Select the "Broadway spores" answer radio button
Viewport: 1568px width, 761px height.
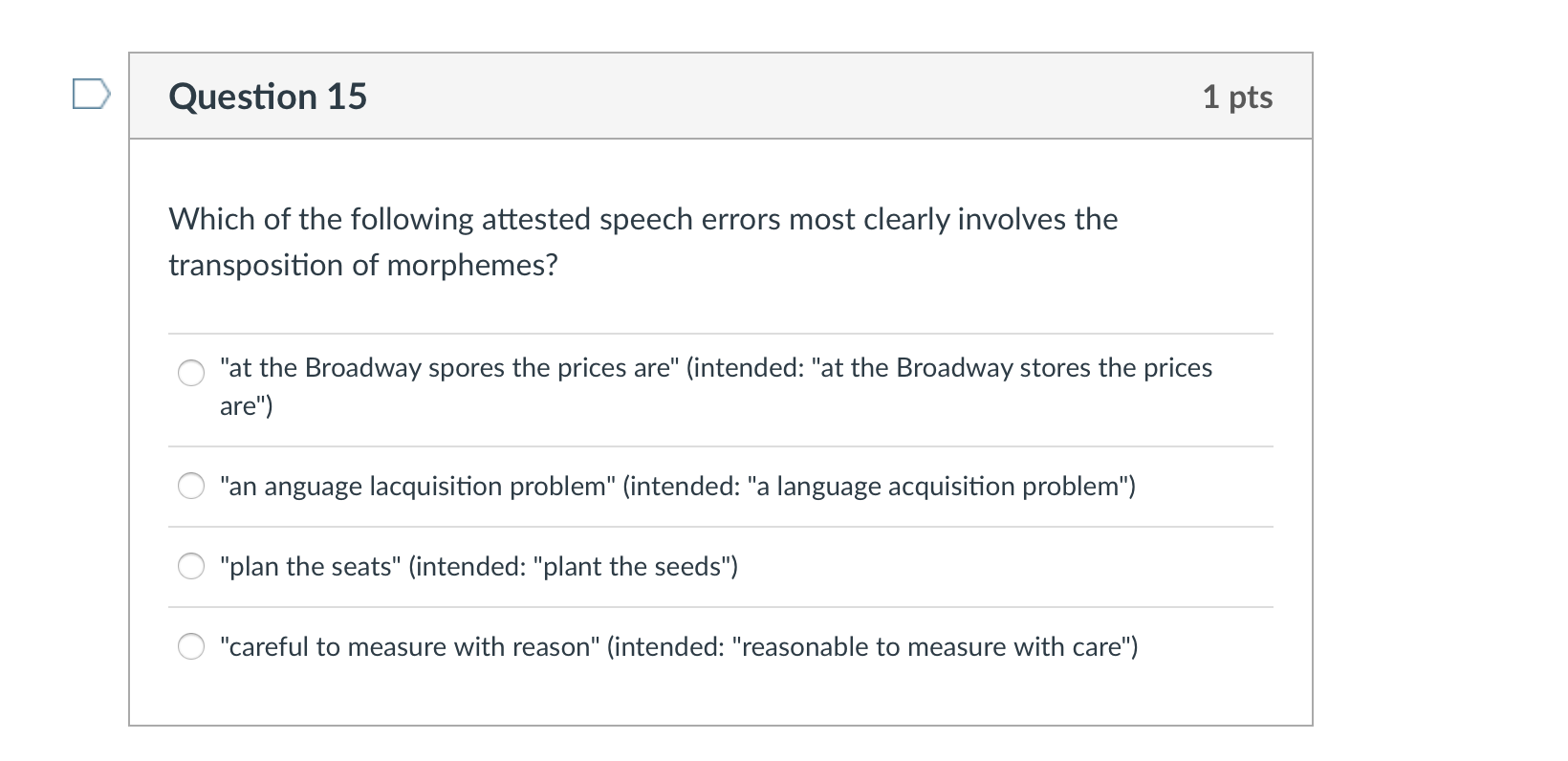click(191, 373)
